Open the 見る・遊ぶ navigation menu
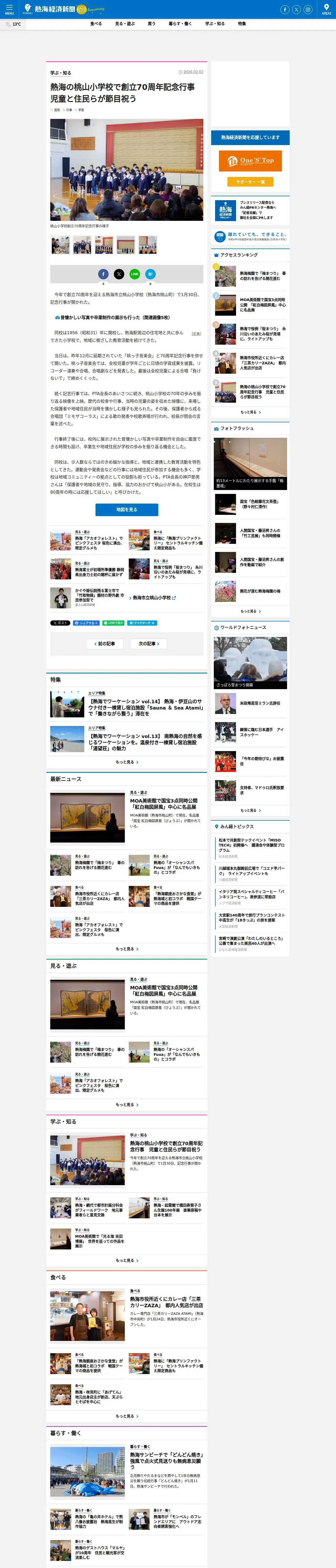 125,24
